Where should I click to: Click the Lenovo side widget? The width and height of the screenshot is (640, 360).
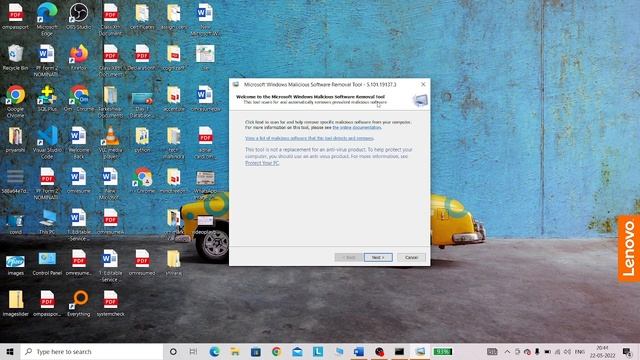point(629,248)
